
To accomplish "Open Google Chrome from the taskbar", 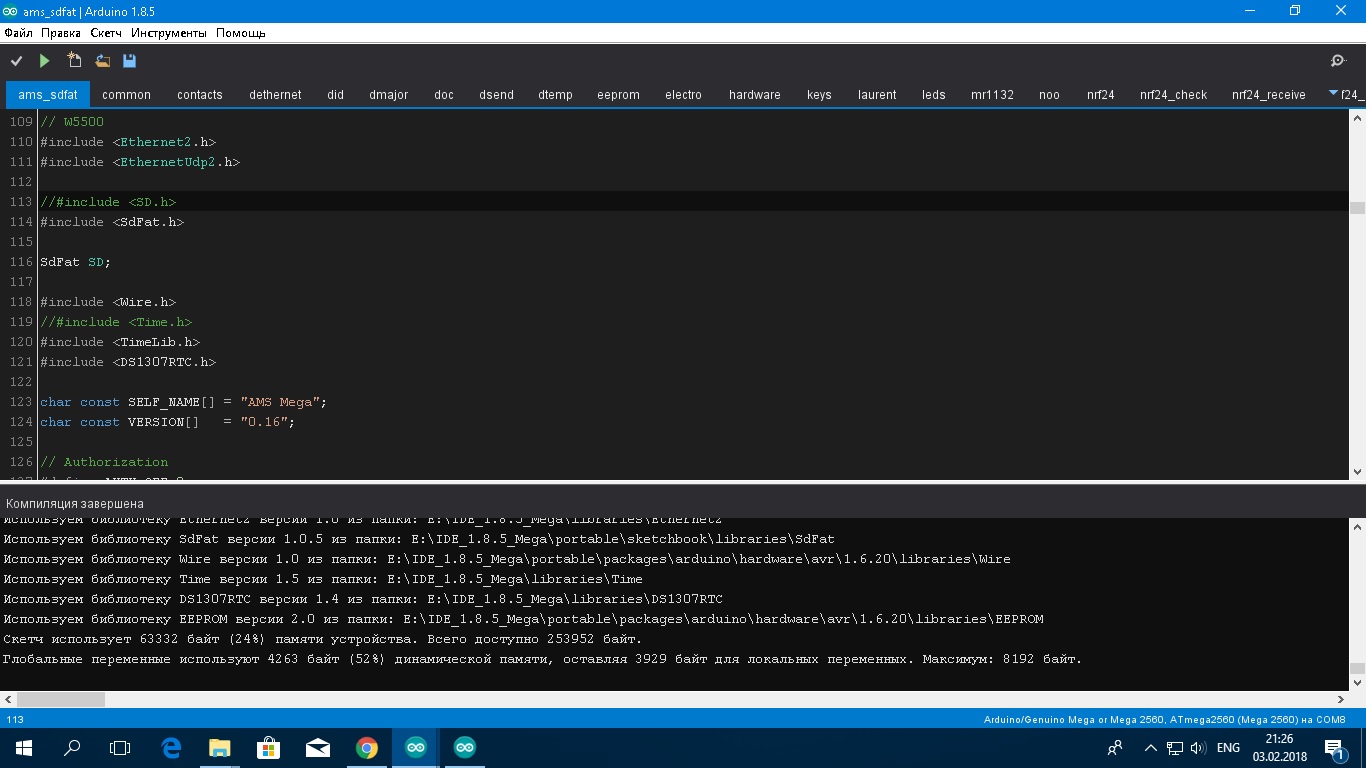I will coord(367,748).
